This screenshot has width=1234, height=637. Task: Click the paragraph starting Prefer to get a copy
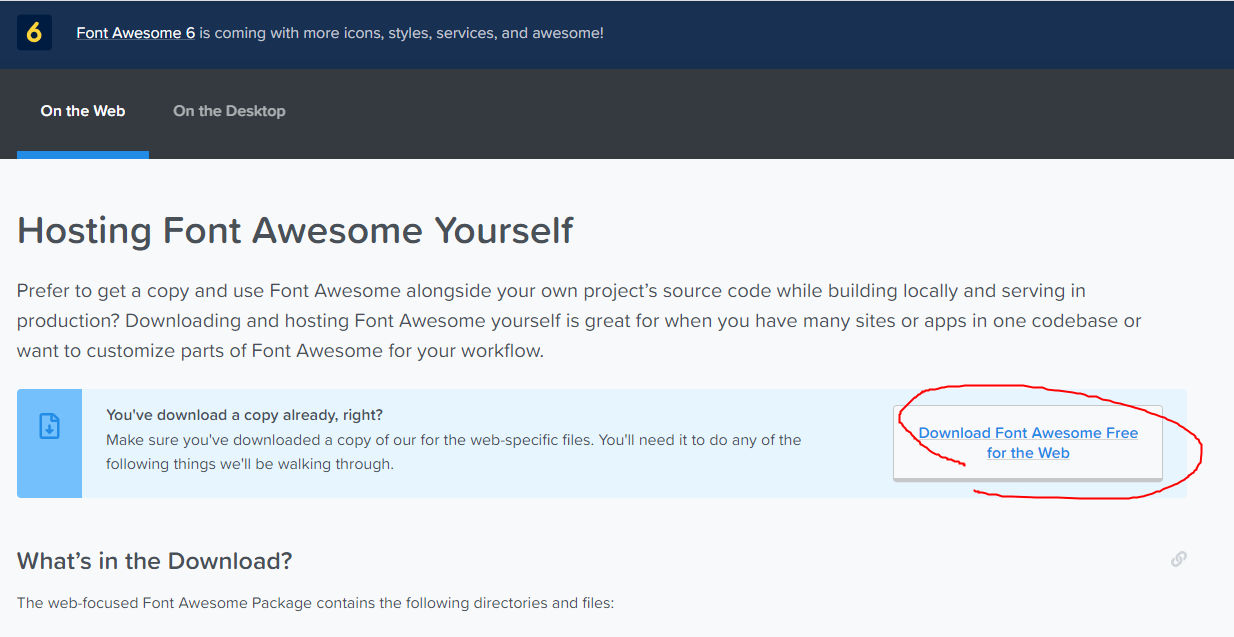pyautogui.click(x=579, y=321)
